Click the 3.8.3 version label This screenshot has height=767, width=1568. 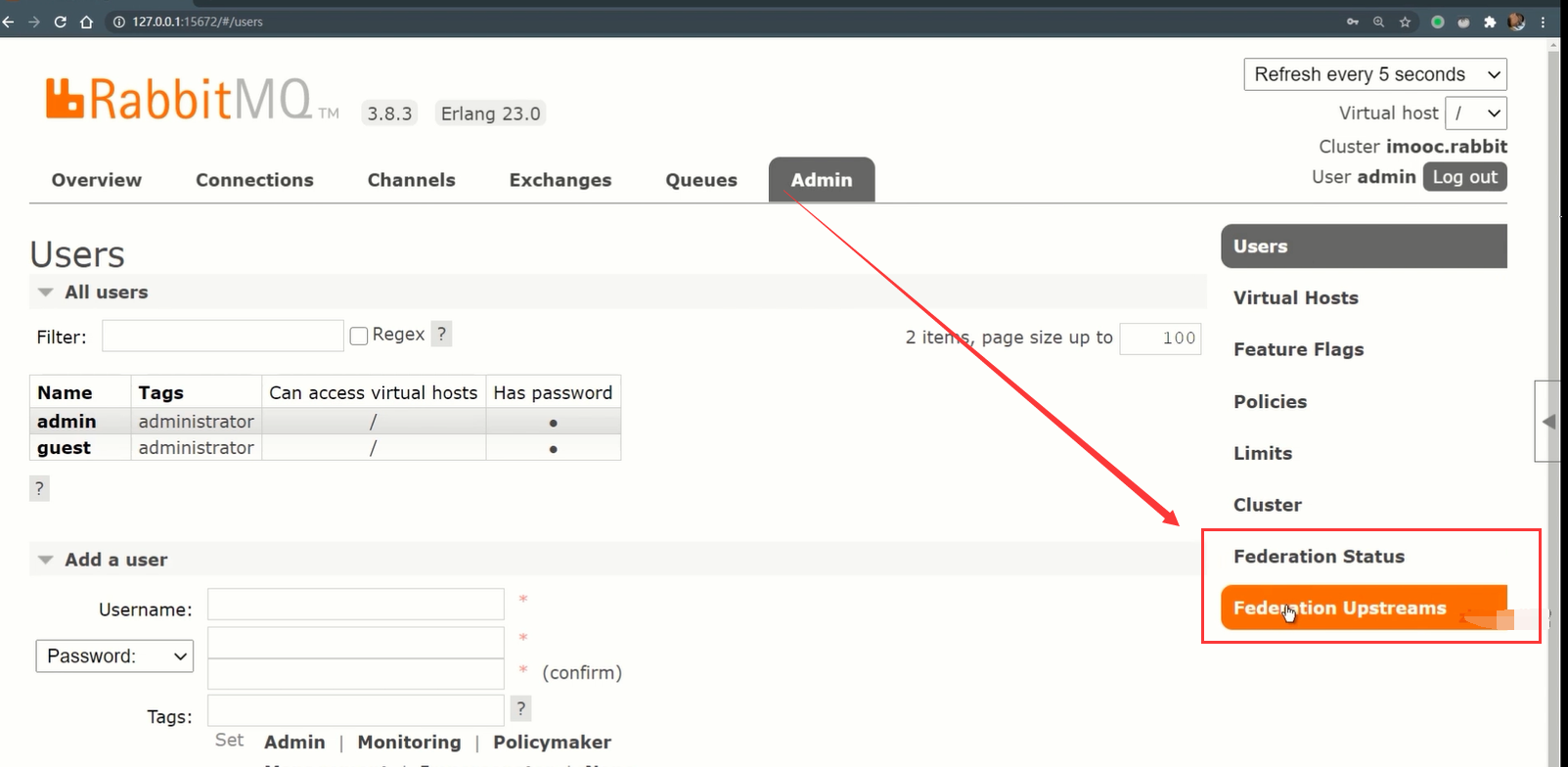(x=389, y=113)
